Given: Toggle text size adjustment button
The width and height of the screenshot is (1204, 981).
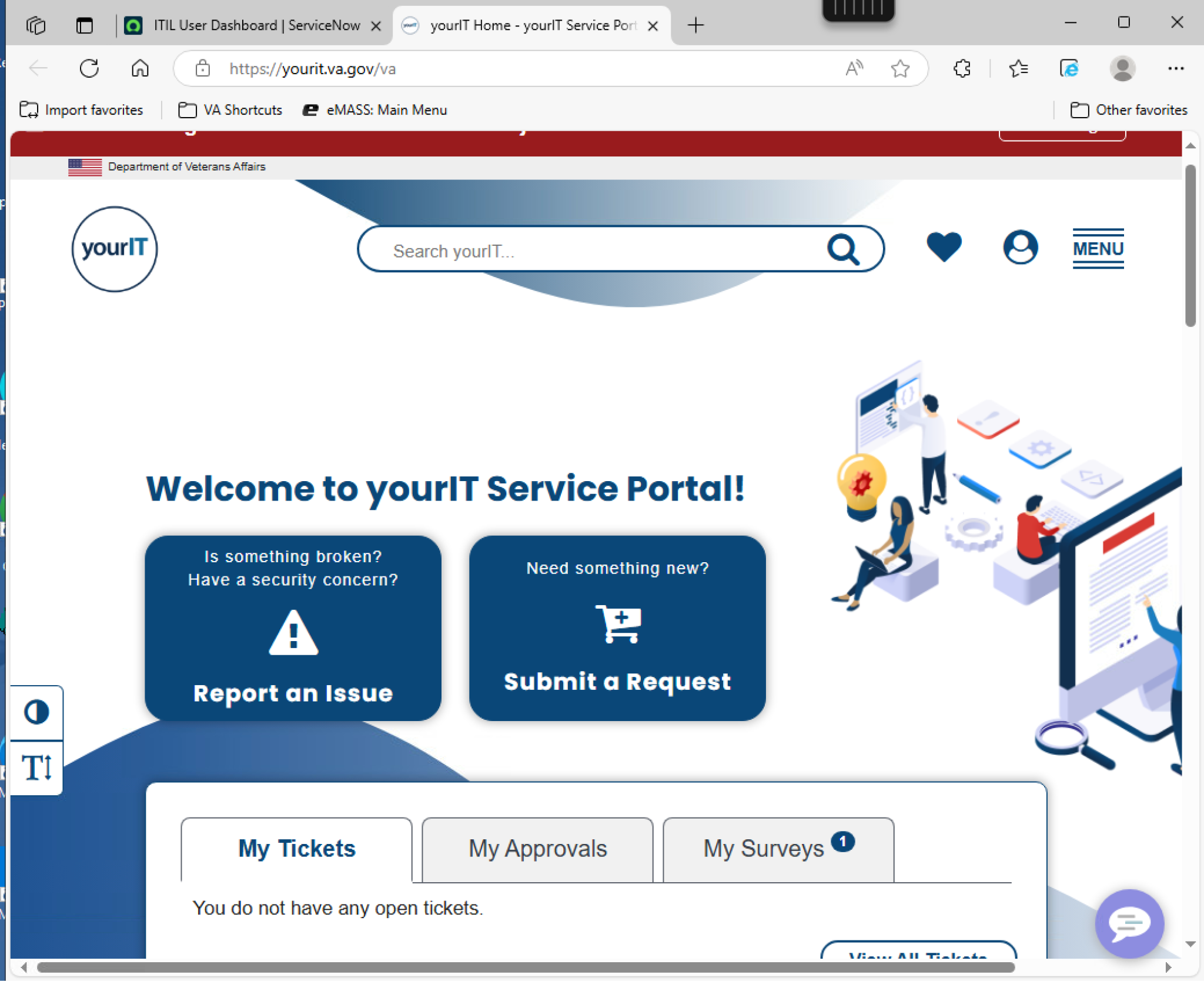Looking at the screenshot, I should point(36,768).
